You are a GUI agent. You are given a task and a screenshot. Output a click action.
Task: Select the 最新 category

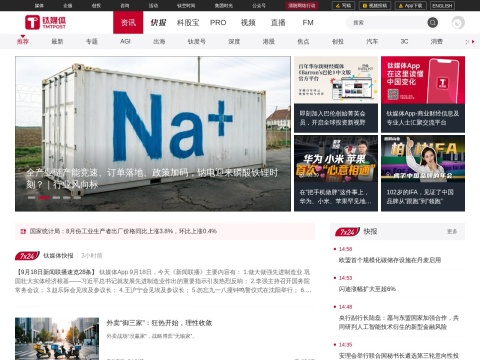point(57,41)
